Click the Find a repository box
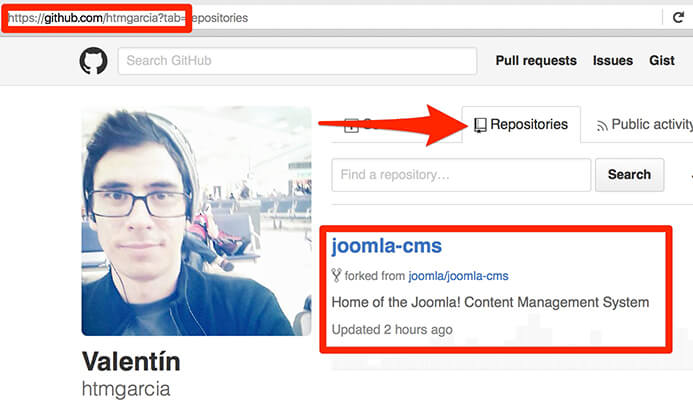This screenshot has height=401, width=693. tap(457, 174)
